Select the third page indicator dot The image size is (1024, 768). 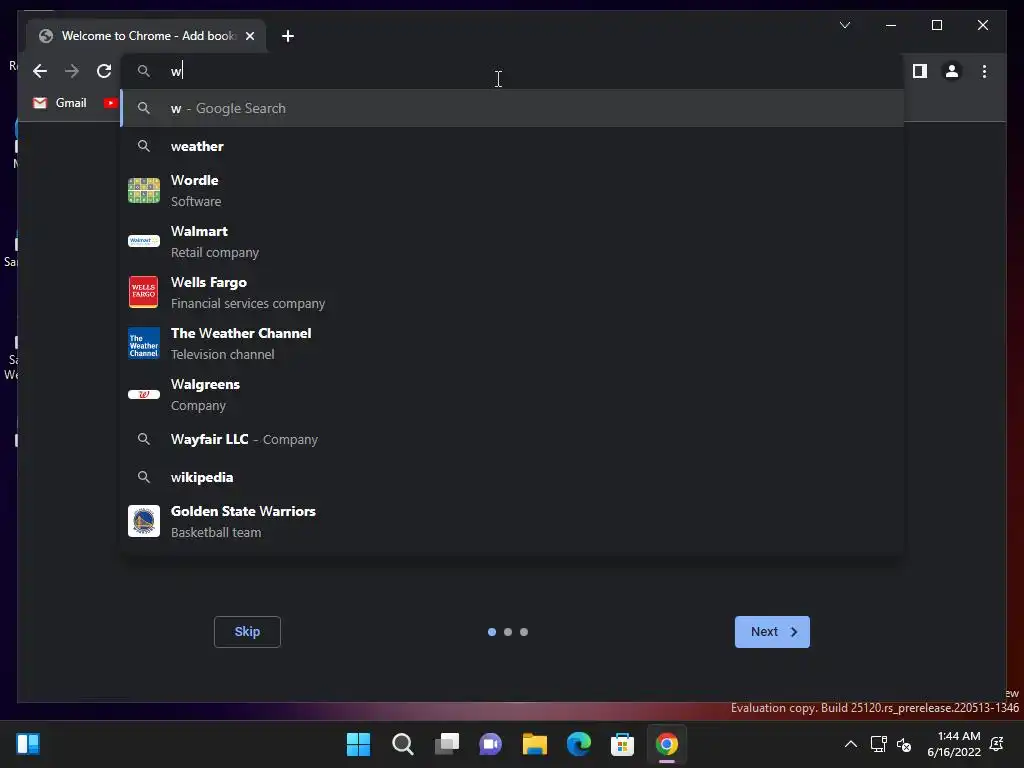pos(524,632)
